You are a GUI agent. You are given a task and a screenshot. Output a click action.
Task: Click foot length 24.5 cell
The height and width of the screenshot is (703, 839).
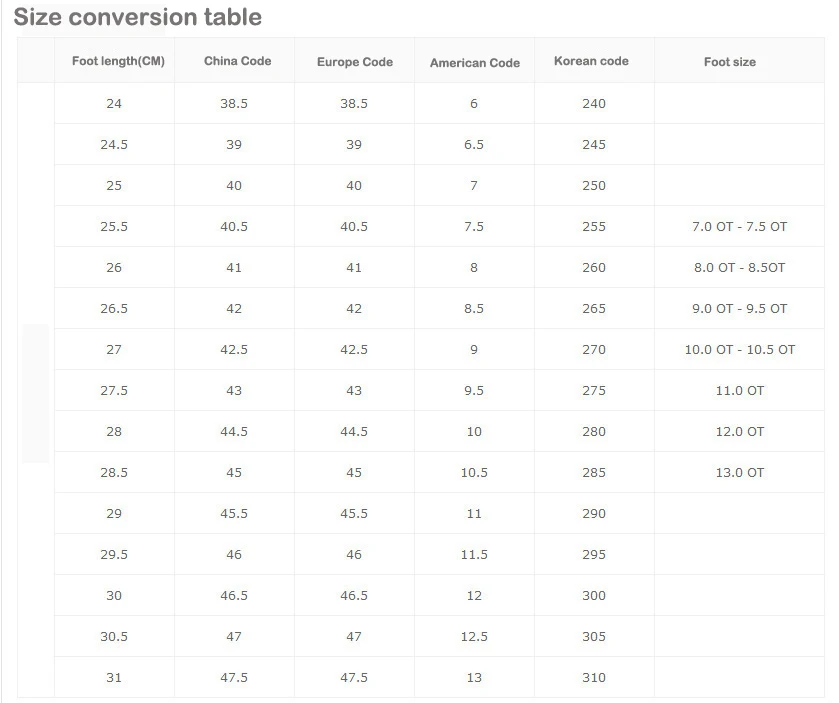click(x=114, y=145)
